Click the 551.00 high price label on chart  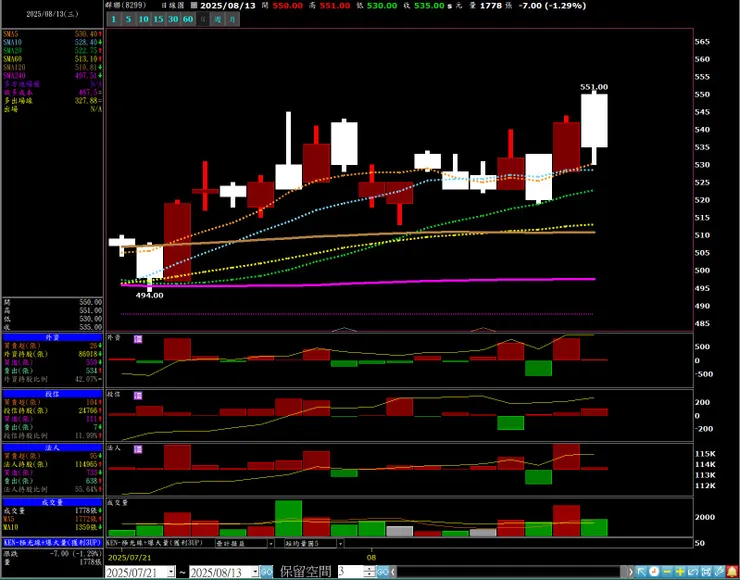pos(594,87)
